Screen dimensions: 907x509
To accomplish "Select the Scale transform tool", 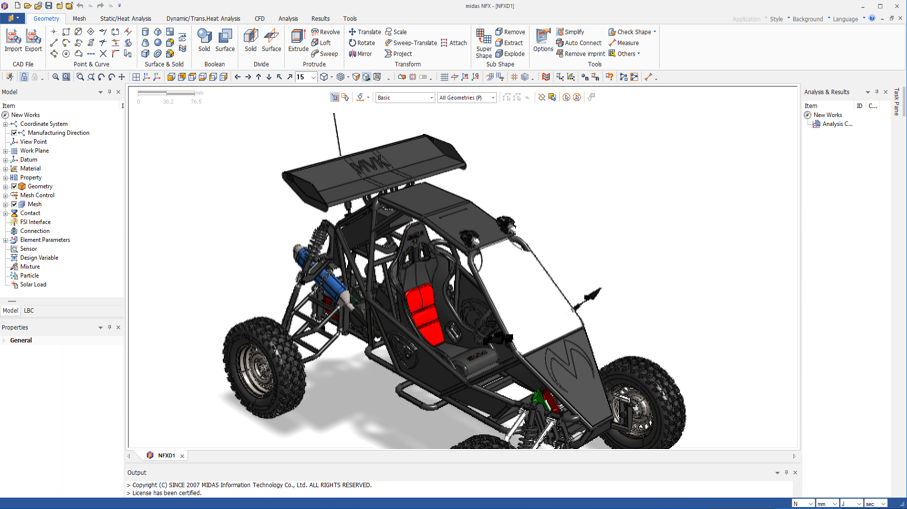I will 396,32.
